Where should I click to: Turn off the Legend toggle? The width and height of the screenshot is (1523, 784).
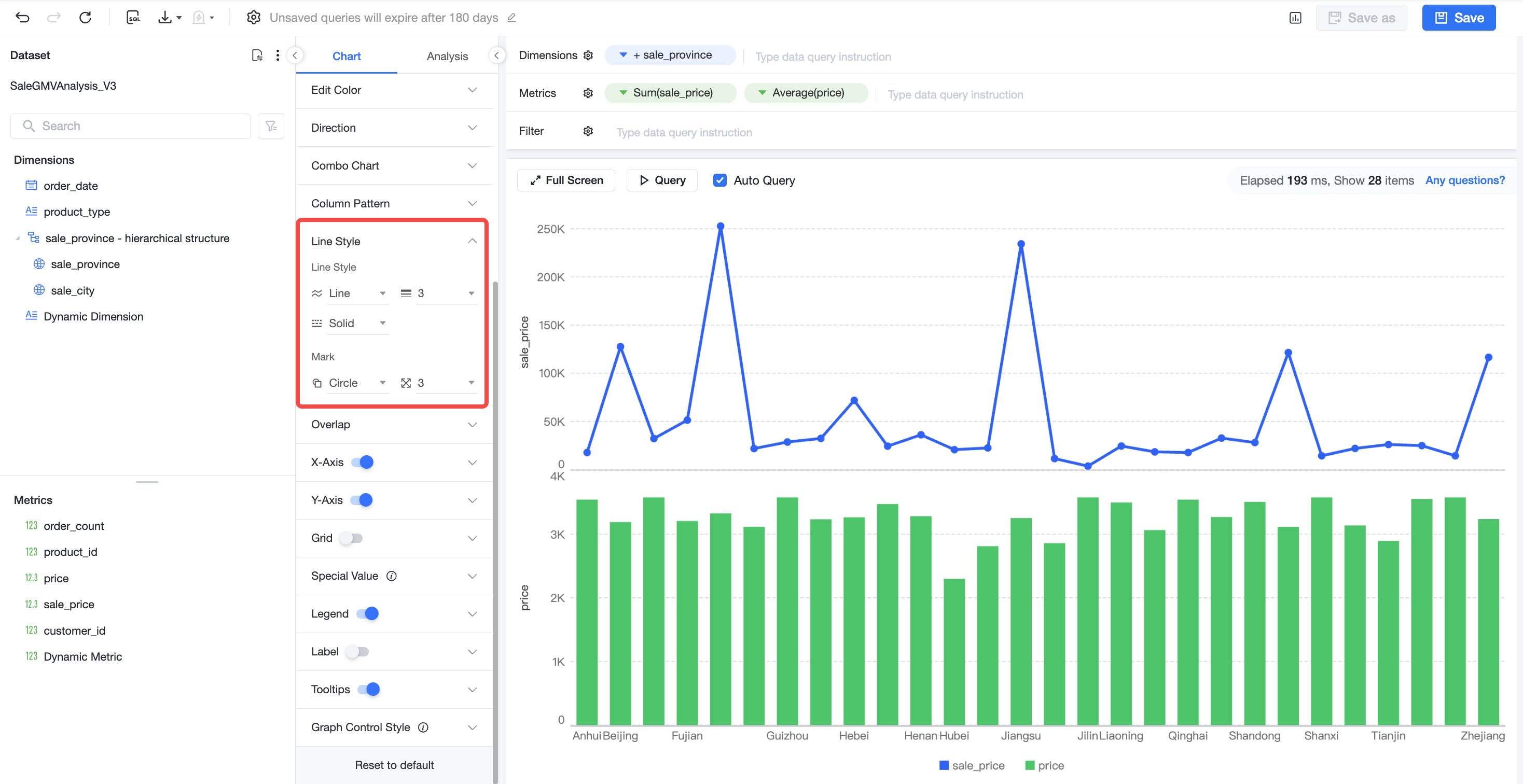click(x=367, y=614)
